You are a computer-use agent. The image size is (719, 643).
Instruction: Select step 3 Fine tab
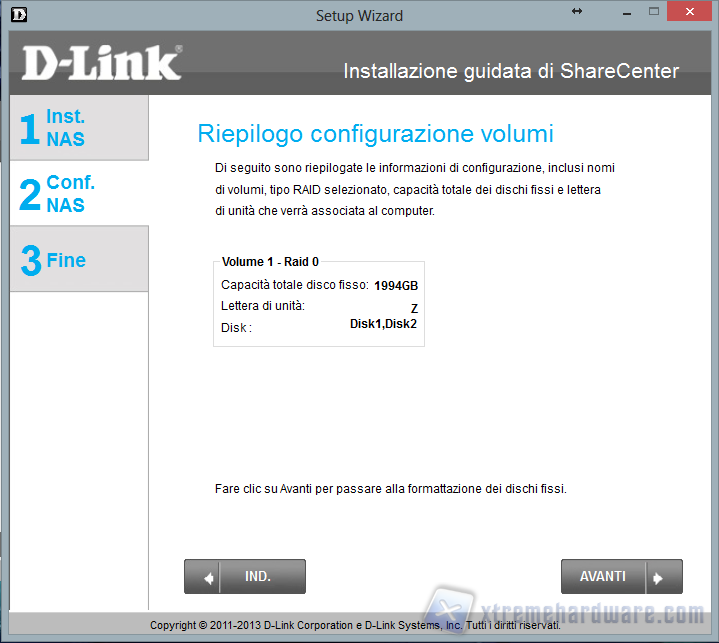tap(78, 259)
